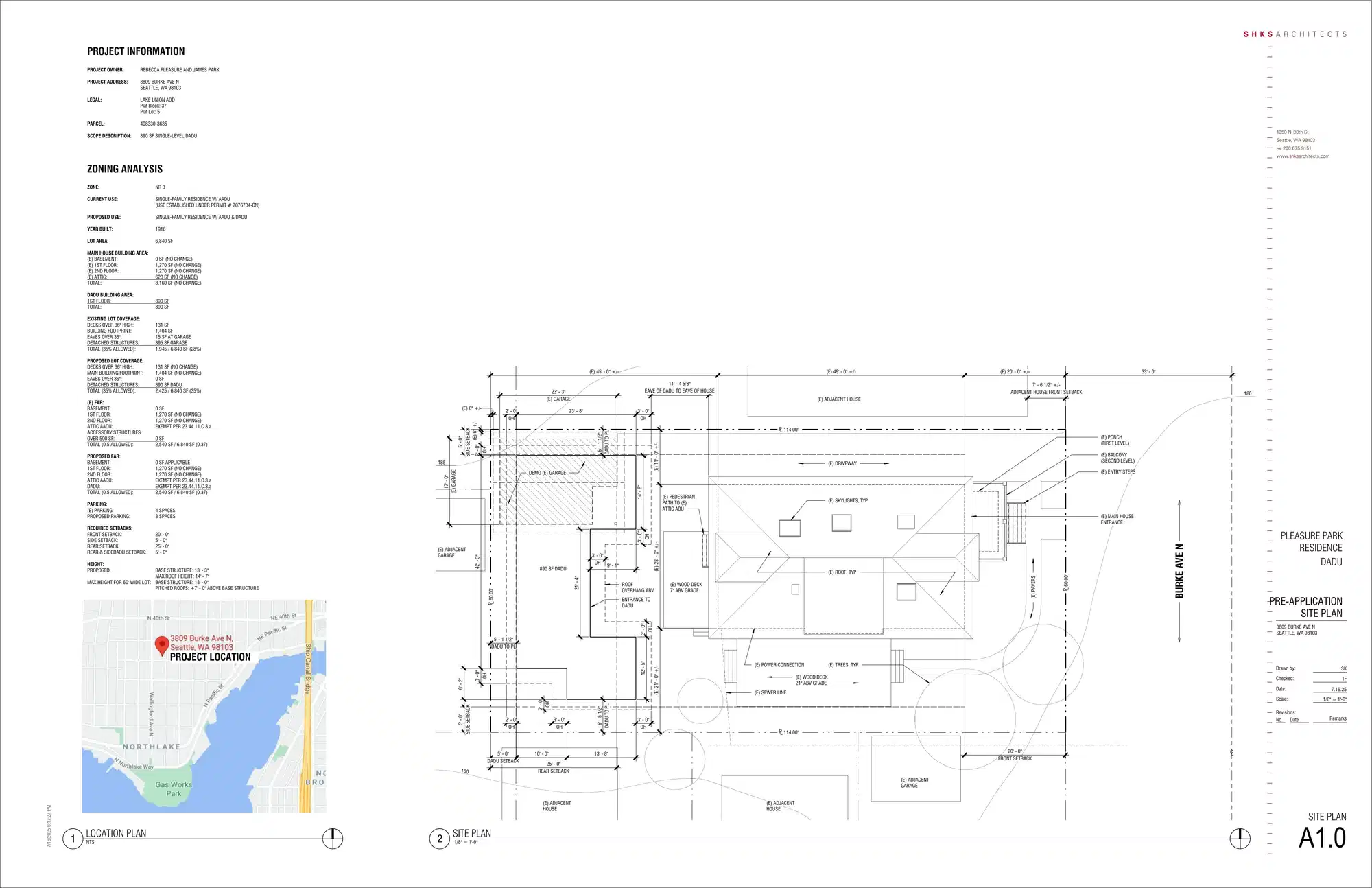Screen dimensions: 1372x888
Task: Click the north crosshair symbol beside Site Plan title
Action: point(1240,839)
